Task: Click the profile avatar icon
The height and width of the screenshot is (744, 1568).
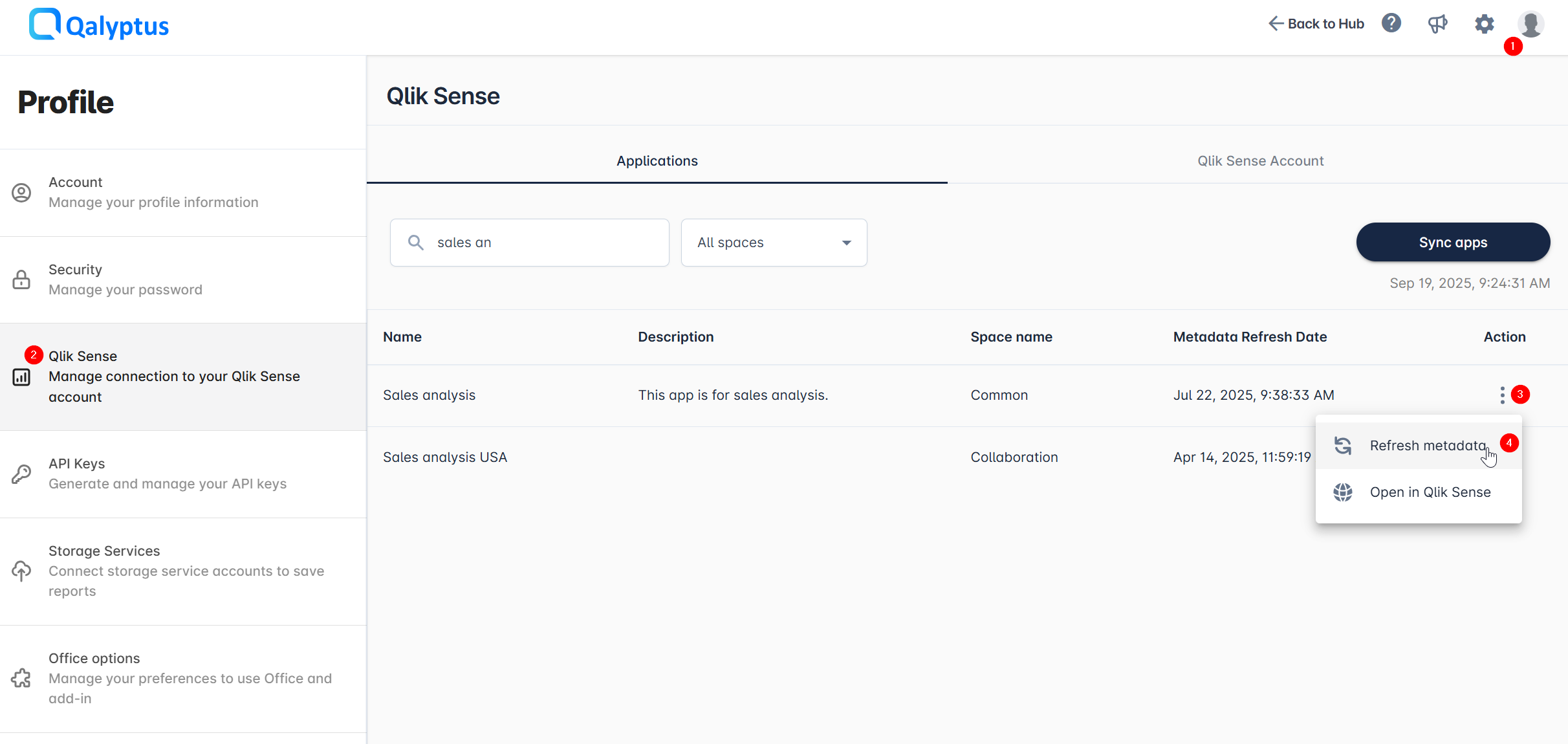Action: [x=1530, y=24]
